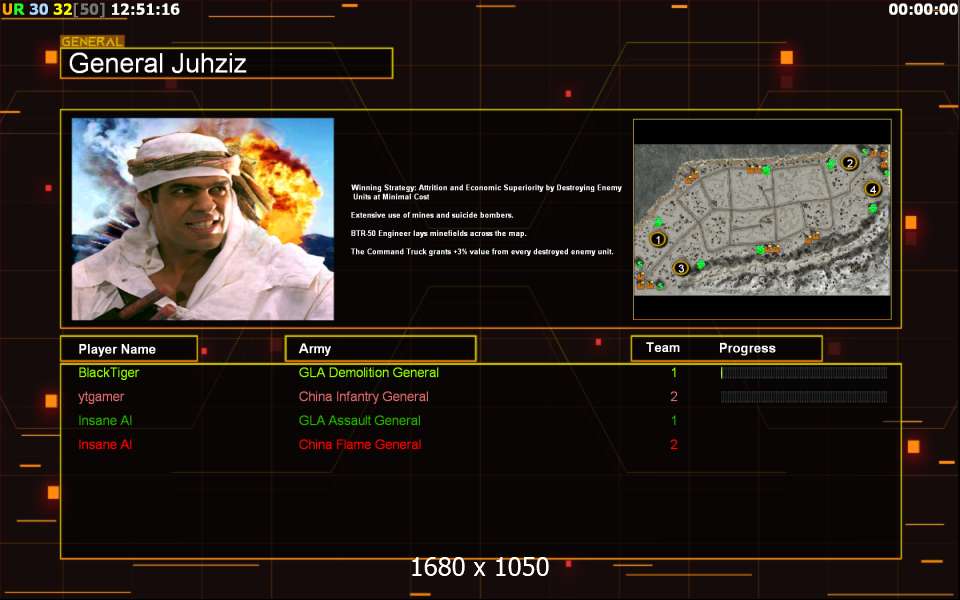Select Insane AI in the China Flame General row
960x600 pixels.
click(x=105, y=444)
